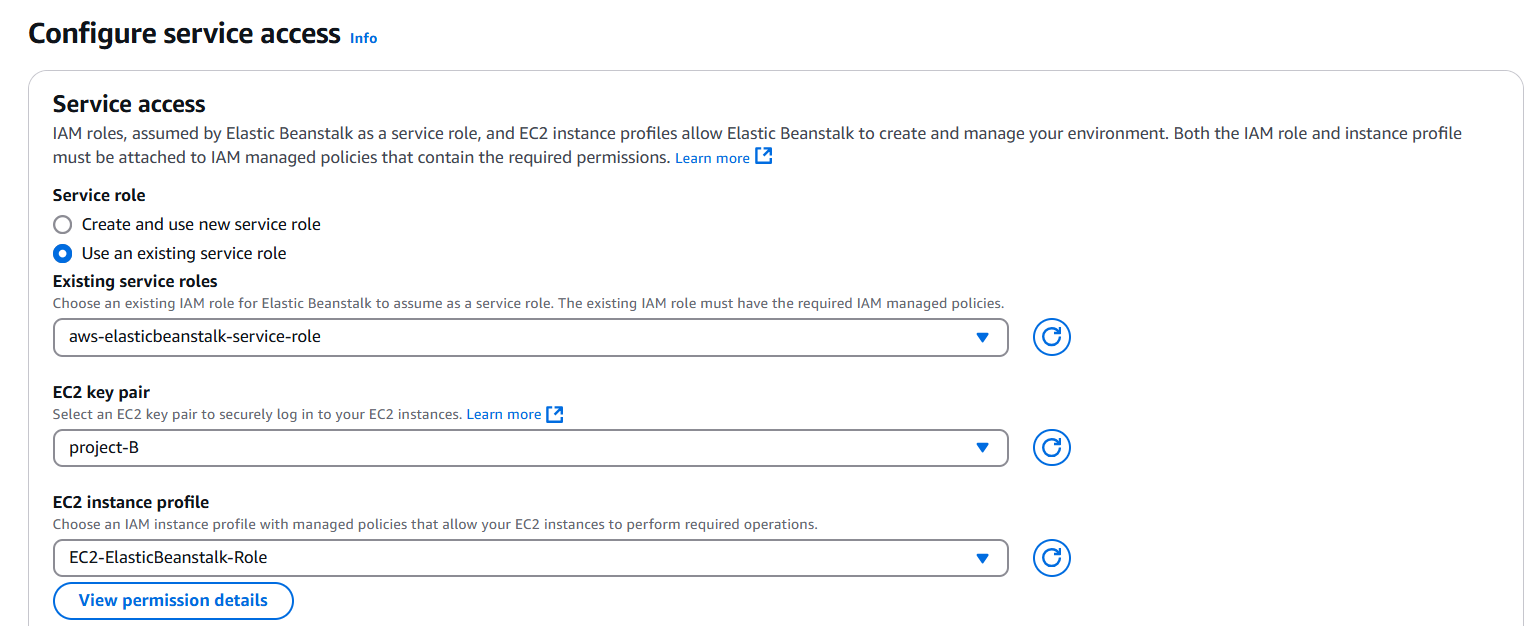This screenshot has width=1531, height=626.
Task: Refresh the existing service roles list
Action: (1051, 337)
